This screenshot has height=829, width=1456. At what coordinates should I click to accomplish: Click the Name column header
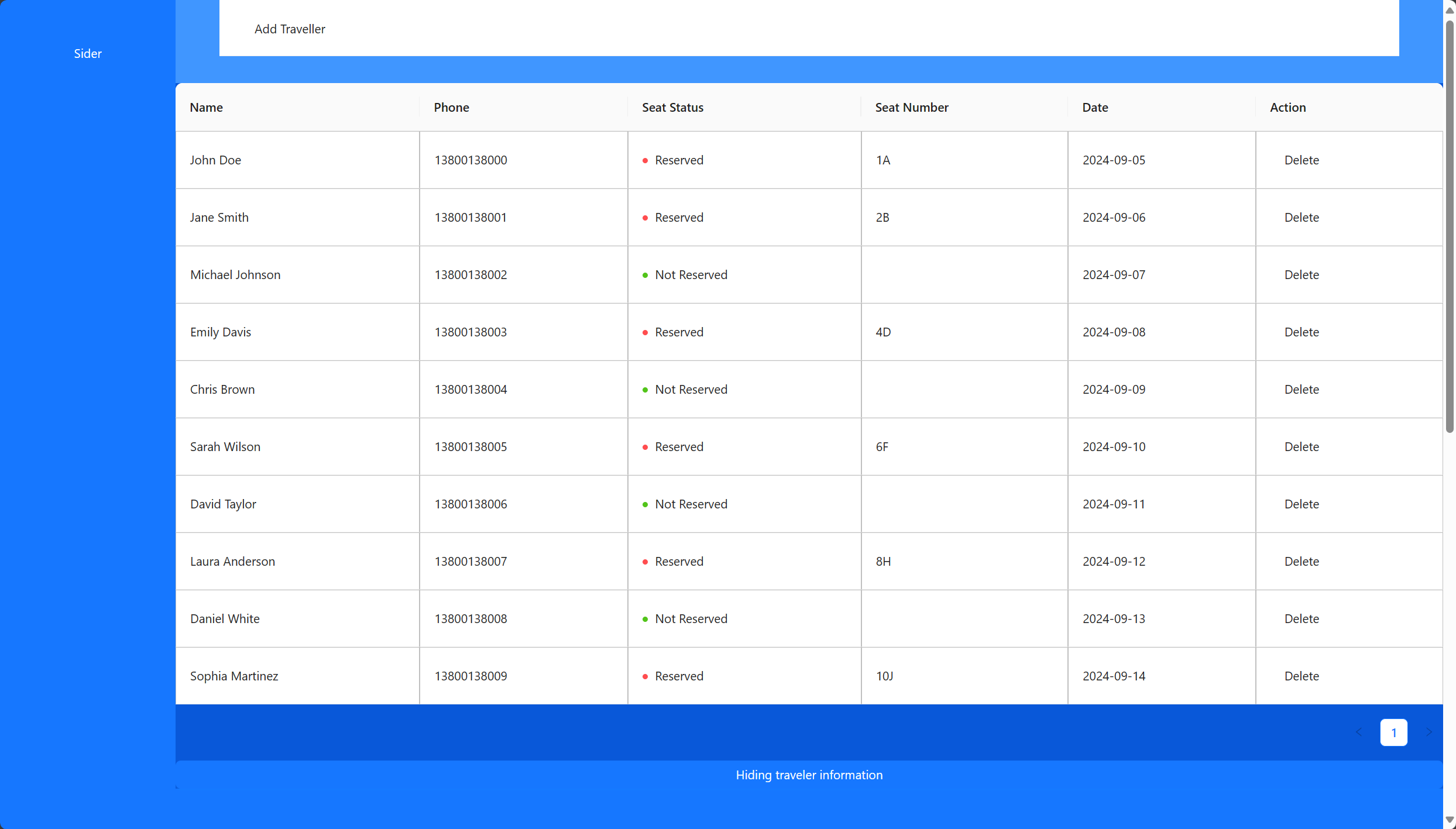point(206,108)
